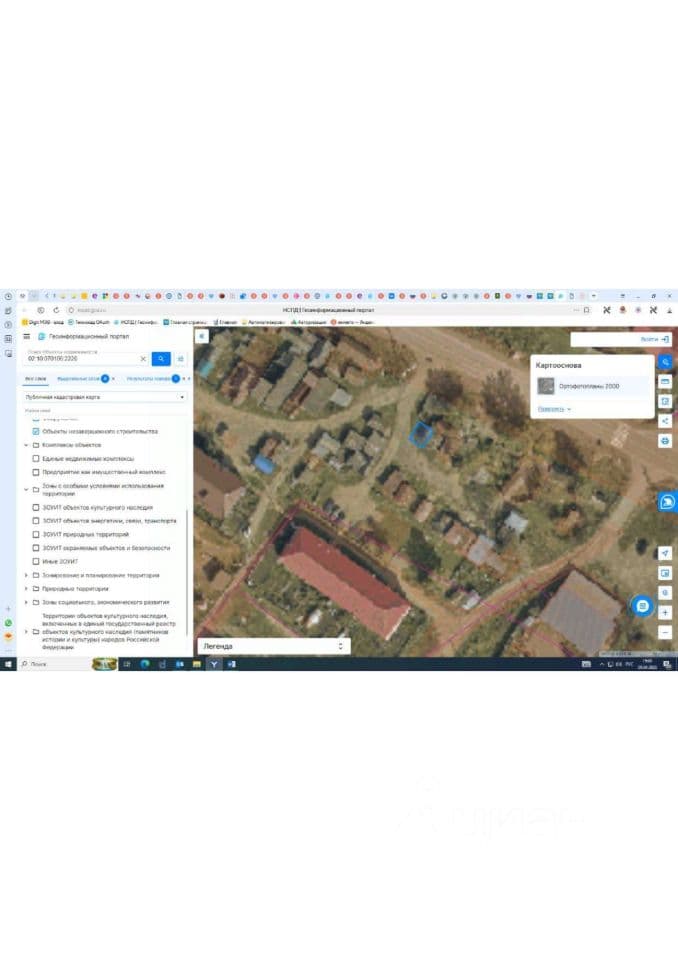This screenshot has width=678, height=960.
Task: Open the filter settings next to search
Action: pos(181,359)
